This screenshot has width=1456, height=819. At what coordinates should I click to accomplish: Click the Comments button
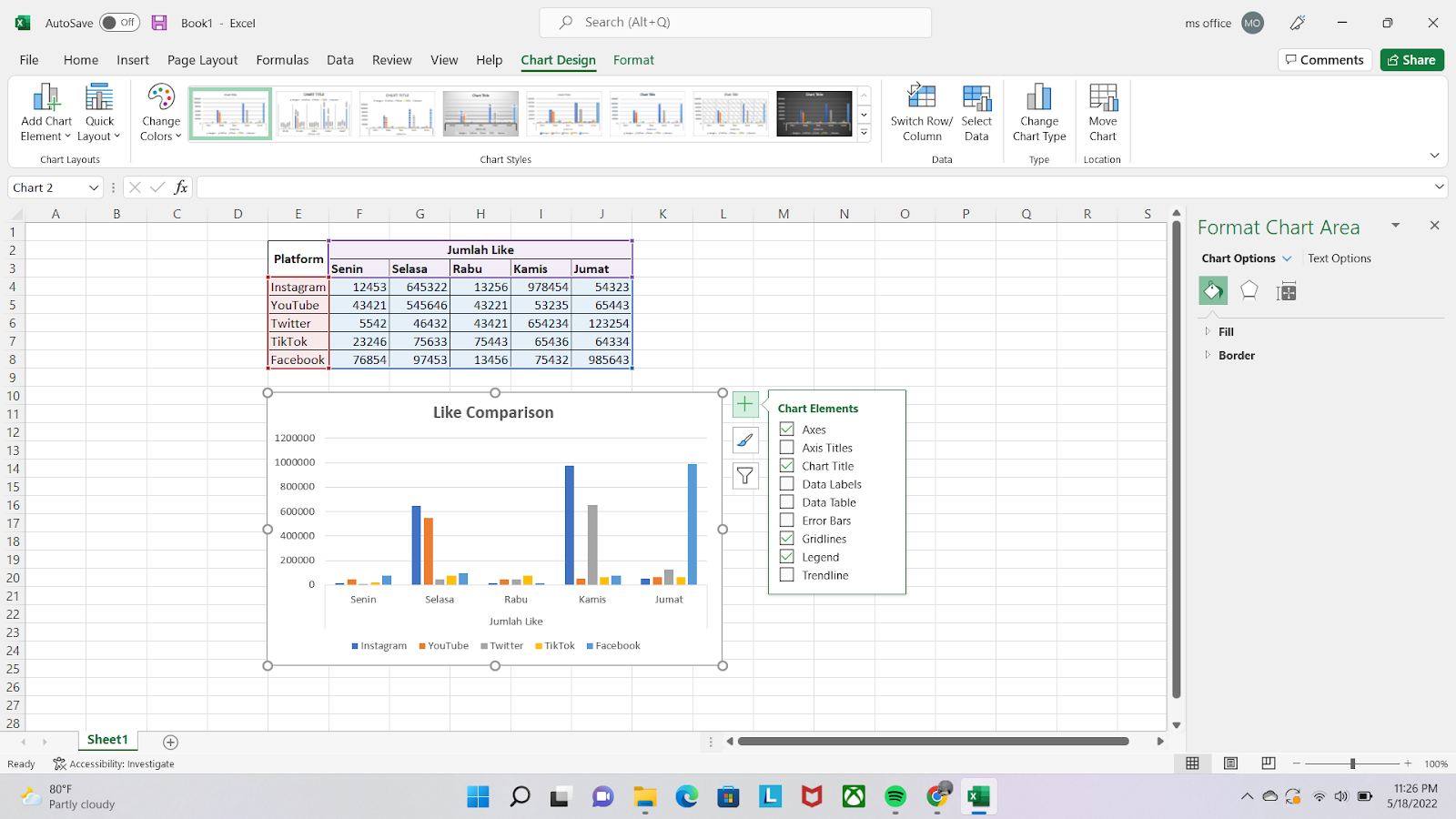coord(1325,60)
